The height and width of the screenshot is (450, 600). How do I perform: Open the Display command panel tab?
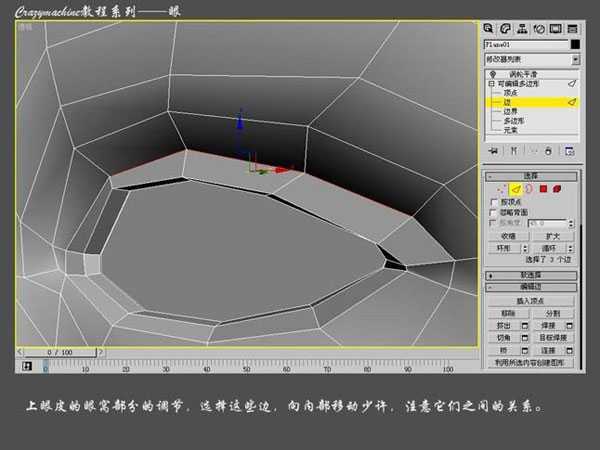point(556,29)
